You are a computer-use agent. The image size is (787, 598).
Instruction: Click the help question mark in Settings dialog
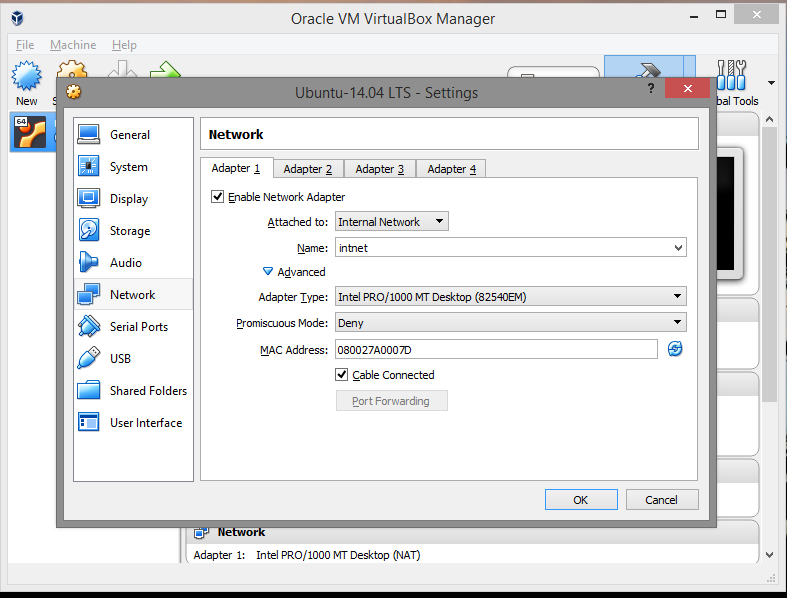[650, 88]
